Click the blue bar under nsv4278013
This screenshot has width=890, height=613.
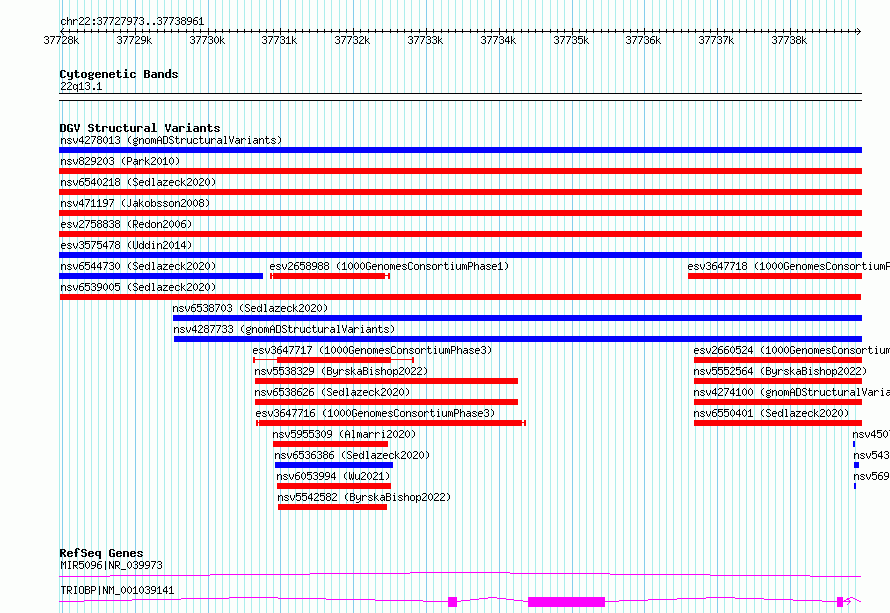click(460, 150)
